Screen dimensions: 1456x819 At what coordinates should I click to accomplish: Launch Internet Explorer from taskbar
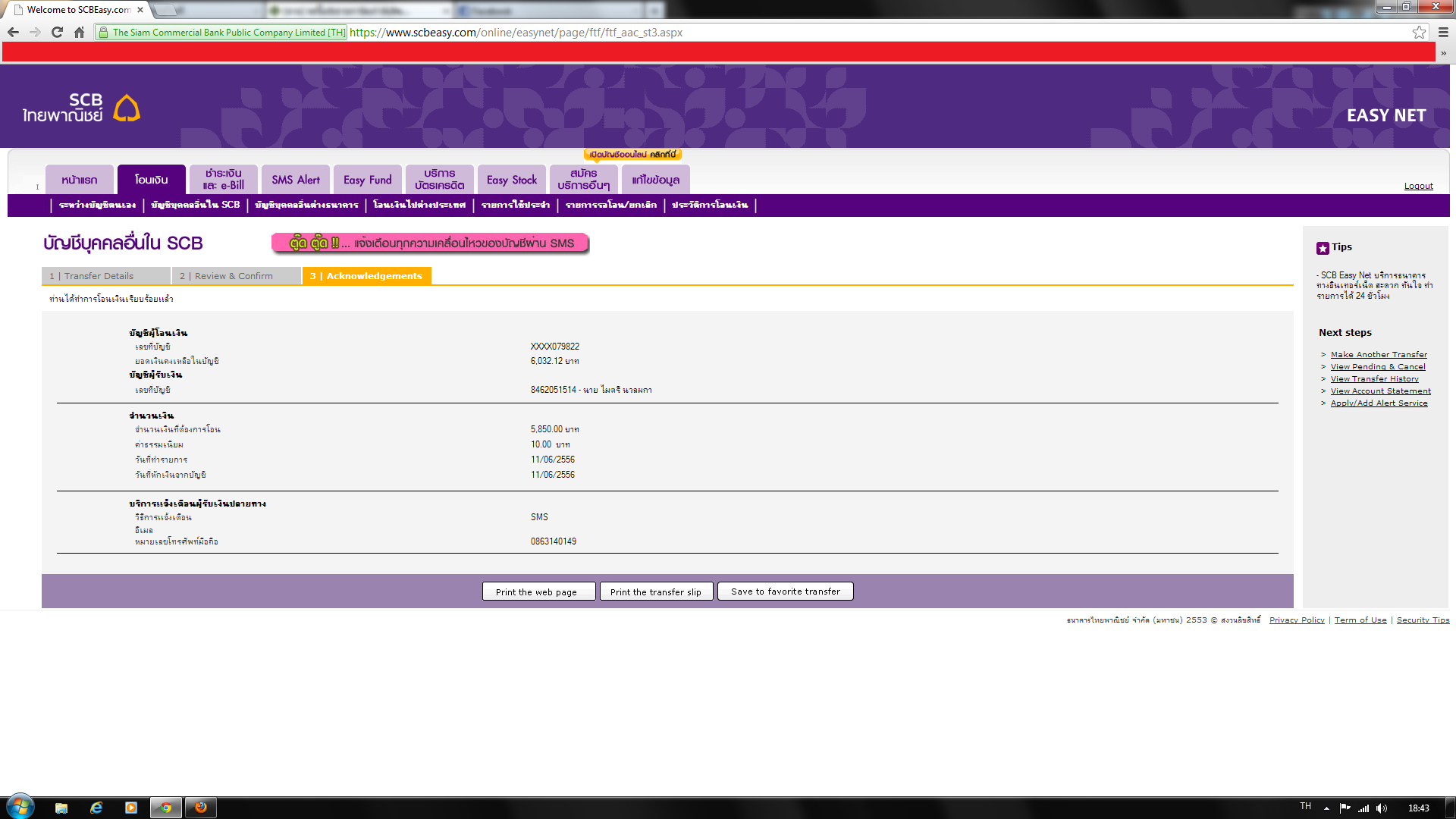pos(96,808)
